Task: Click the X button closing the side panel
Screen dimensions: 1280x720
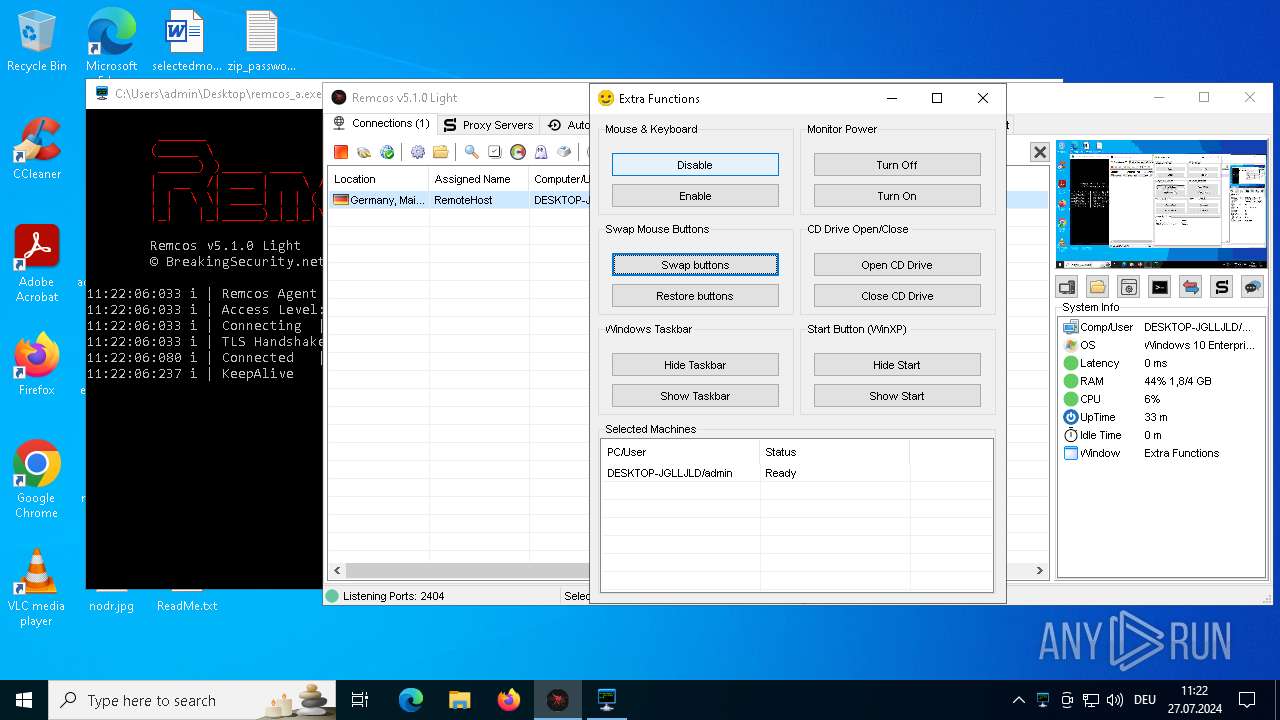Action: pos(1040,152)
